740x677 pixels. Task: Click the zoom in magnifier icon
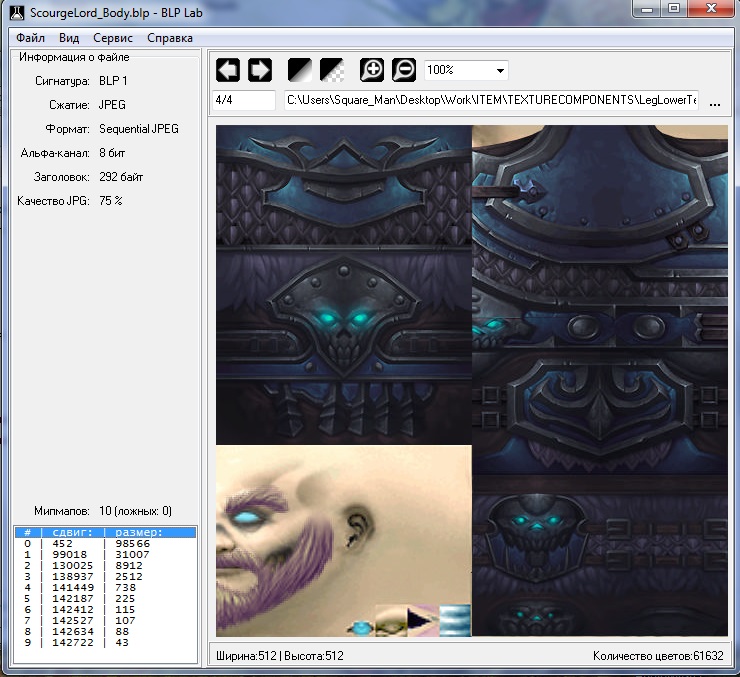[x=372, y=70]
